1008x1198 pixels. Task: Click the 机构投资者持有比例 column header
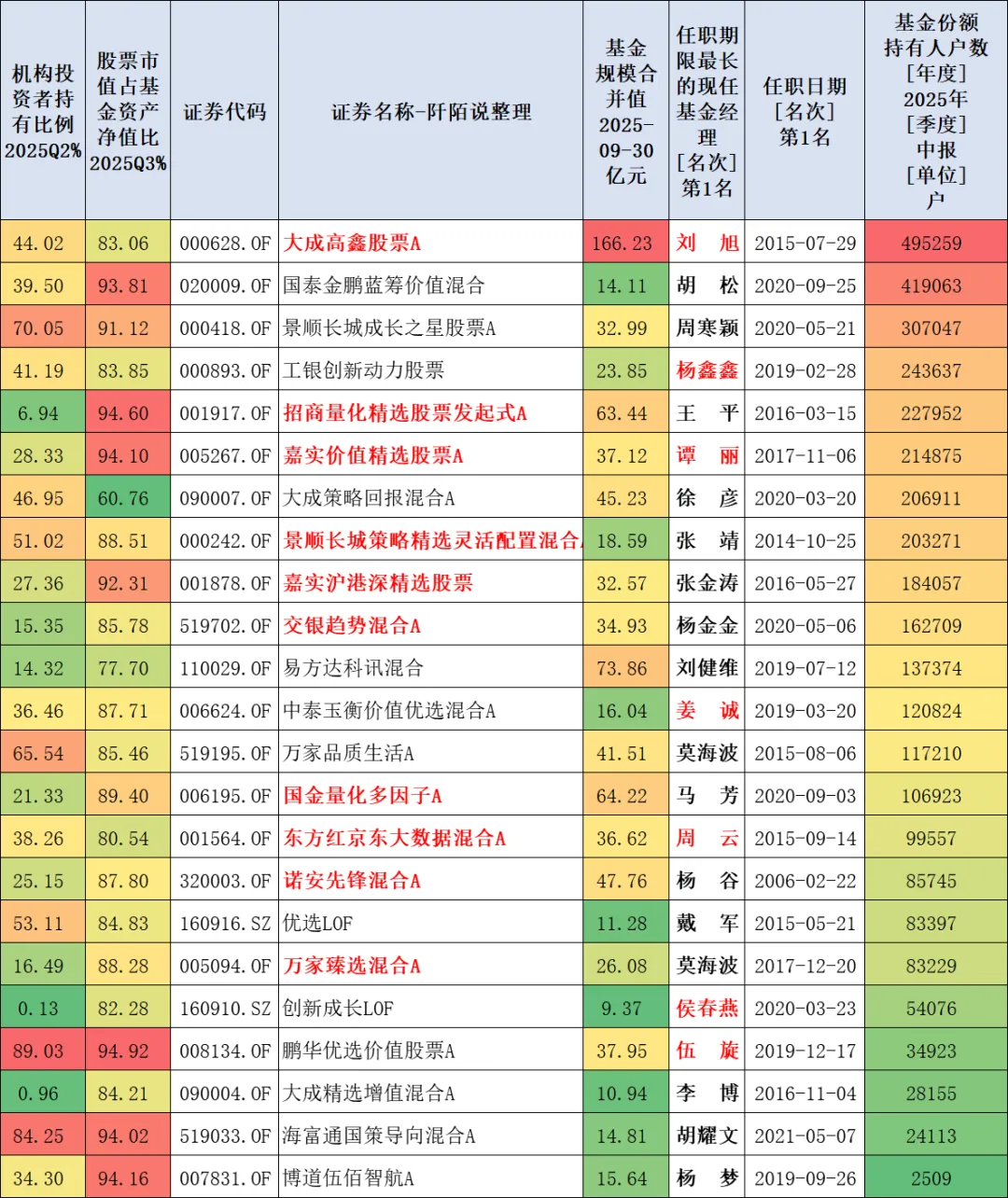(x=43, y=112)
